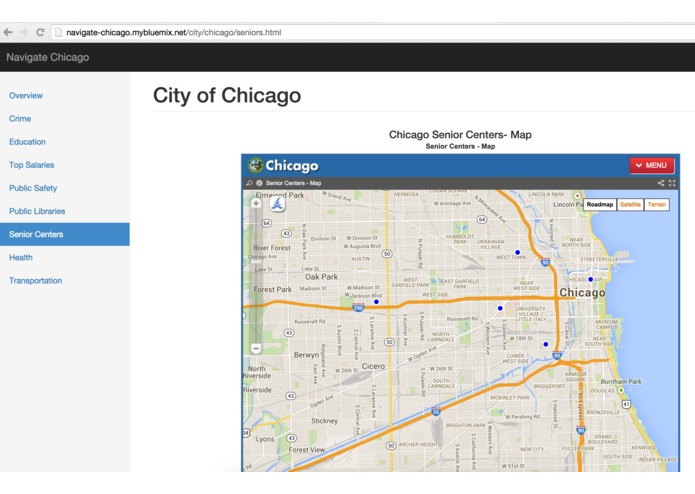Image resolution: width=695 pixels, height=494 pixels.
Task: Reload the page with the refresh icon
Action: 40,32
